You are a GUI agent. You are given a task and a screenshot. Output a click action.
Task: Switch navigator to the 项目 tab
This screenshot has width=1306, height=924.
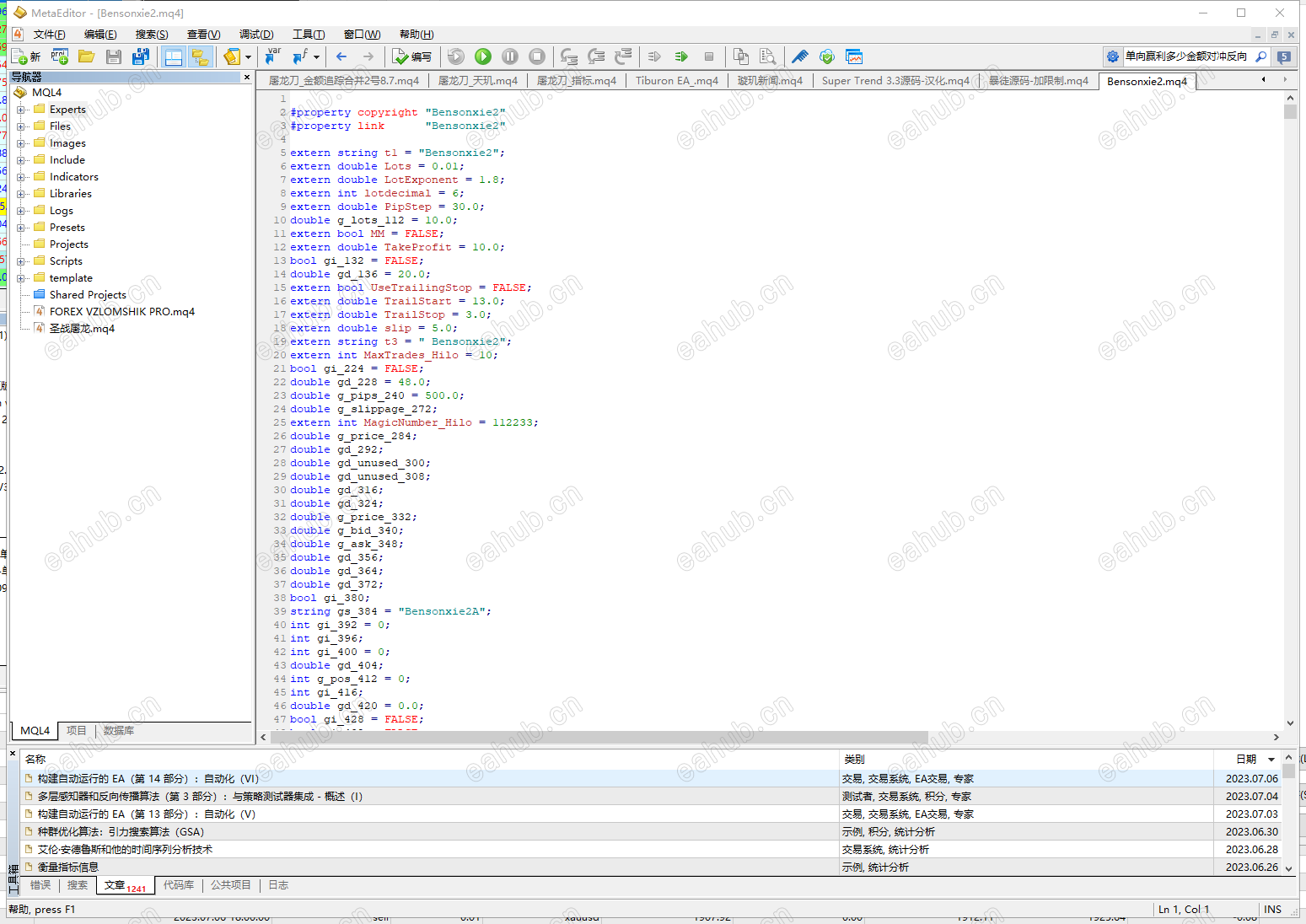pyautogui.click(x=77, y=731)
